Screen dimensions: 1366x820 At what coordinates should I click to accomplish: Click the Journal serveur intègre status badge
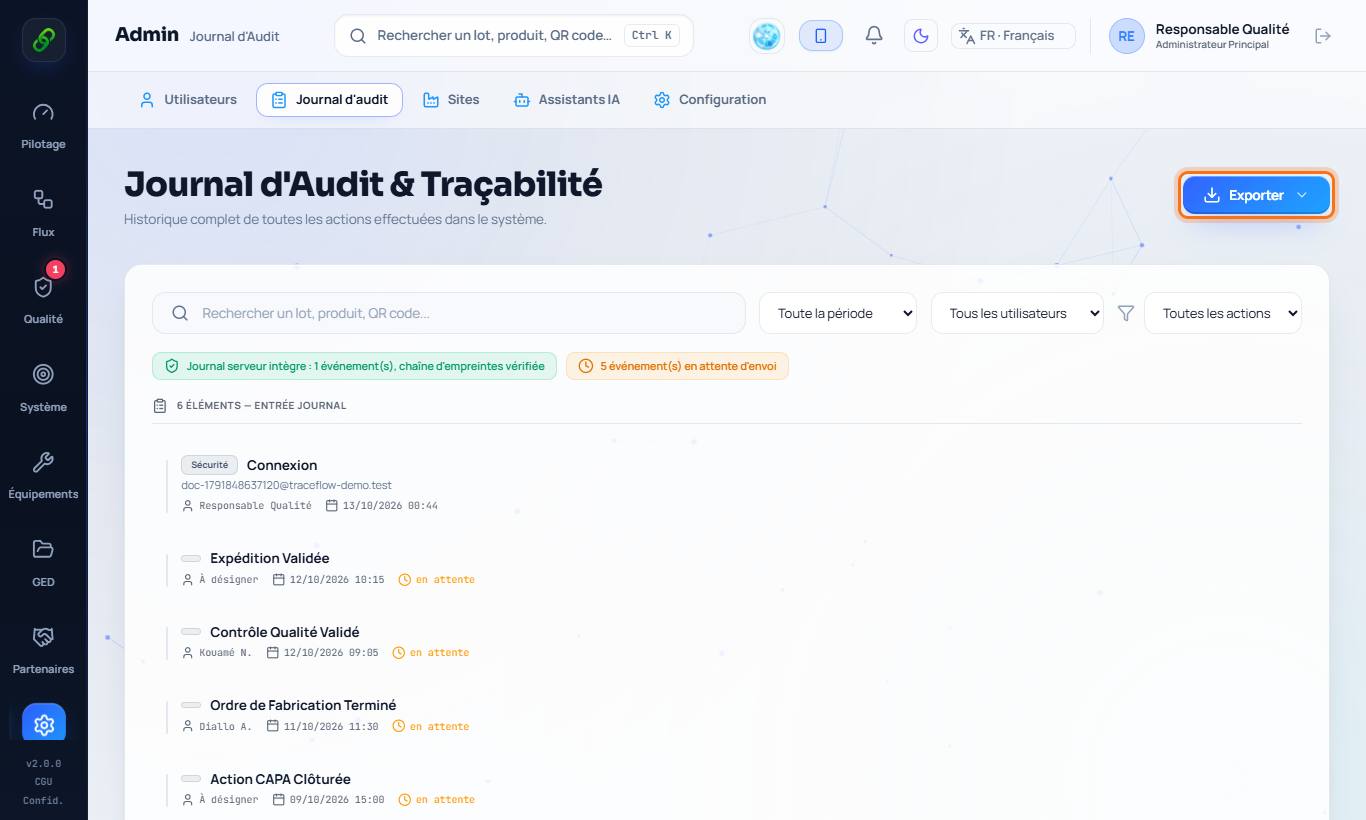[354, 366]
